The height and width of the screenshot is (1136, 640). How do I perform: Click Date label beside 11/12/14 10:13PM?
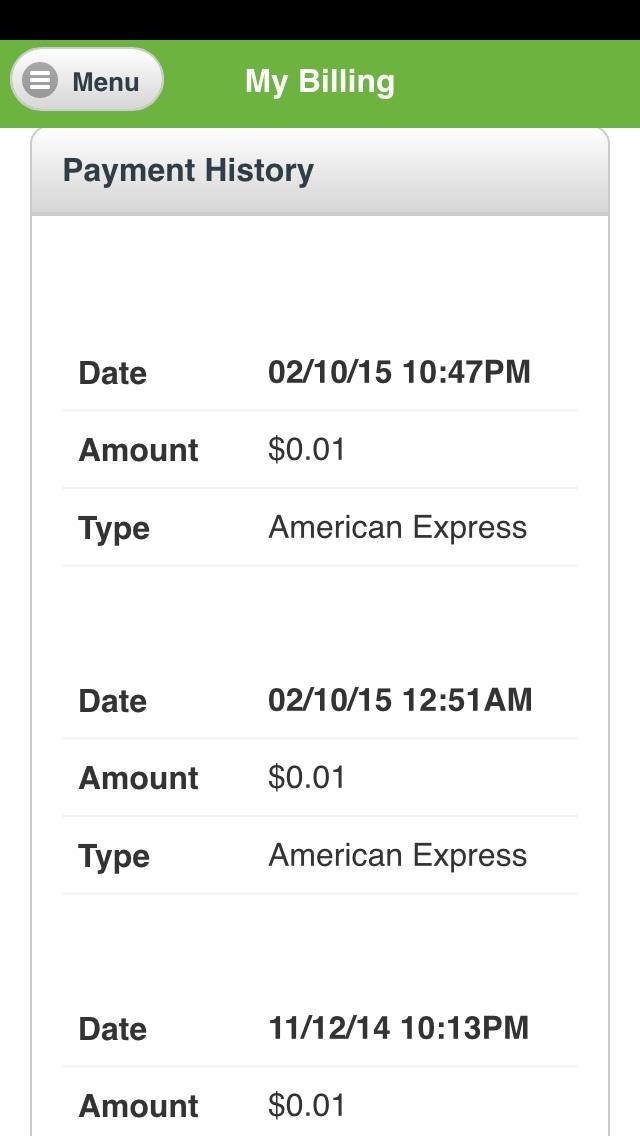[x=113, y=1029]
